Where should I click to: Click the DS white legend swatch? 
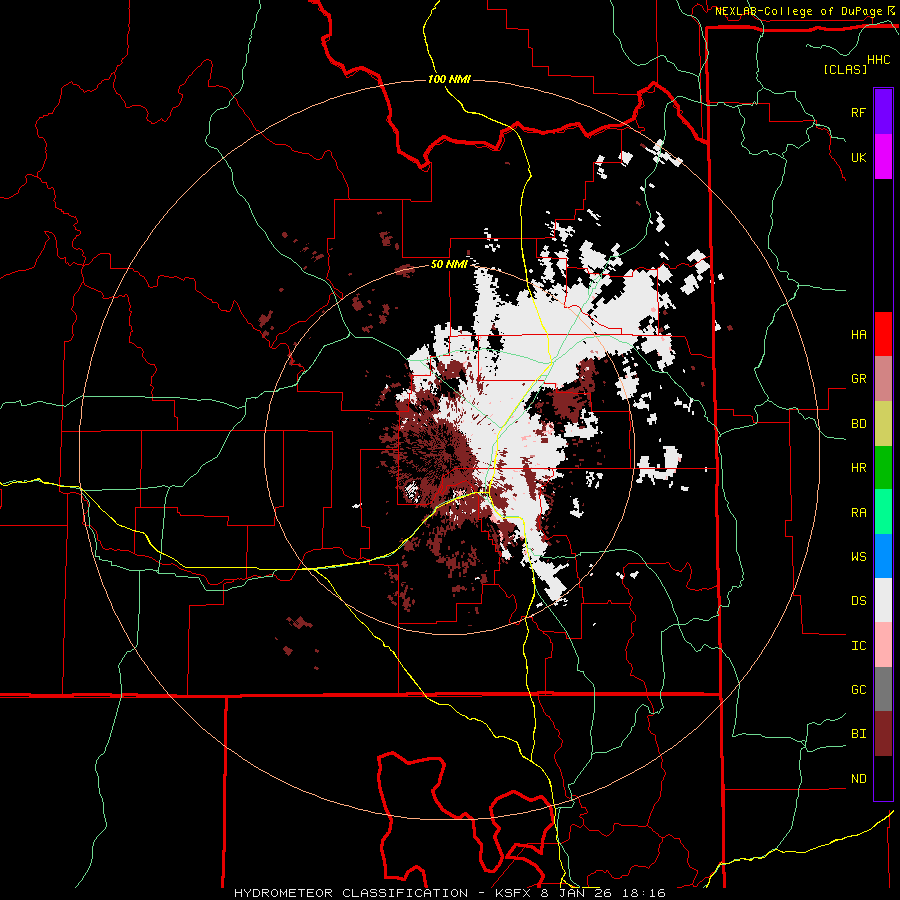[883, 600]
